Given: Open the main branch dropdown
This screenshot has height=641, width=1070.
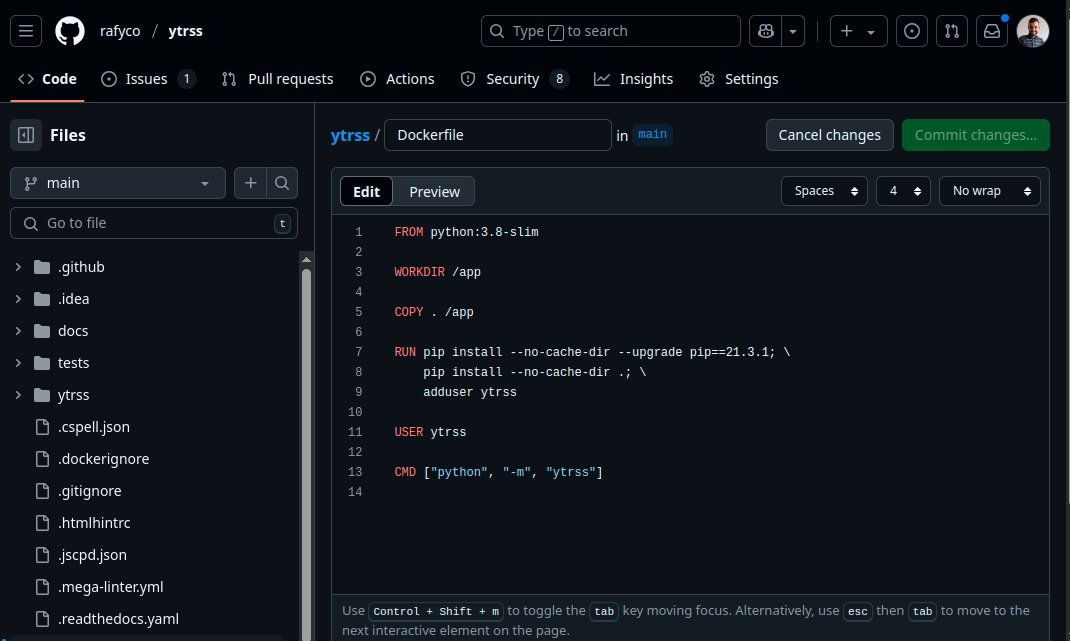Looking at the screenshot, I should tap(118, 183).
